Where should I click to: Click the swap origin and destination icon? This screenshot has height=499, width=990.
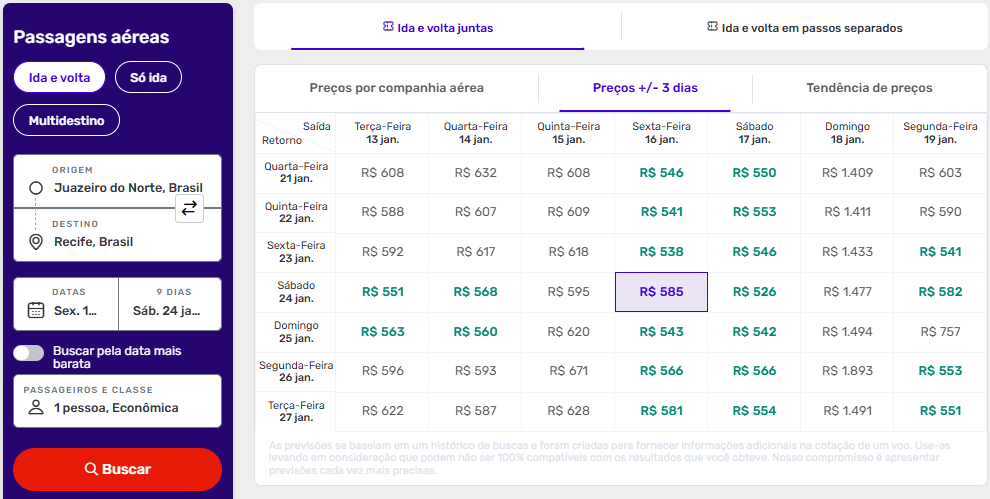[189, 208]
